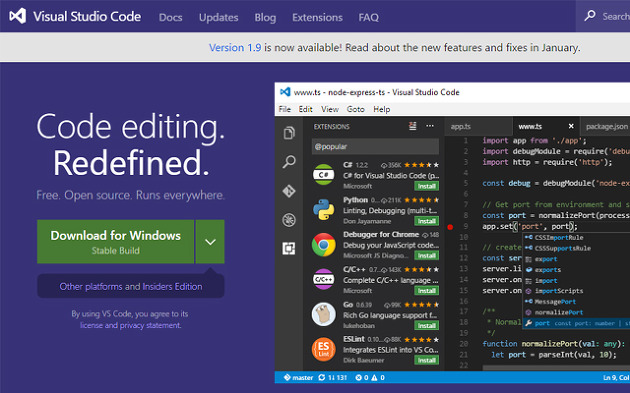Select highlighted port const suggestion

576,323
